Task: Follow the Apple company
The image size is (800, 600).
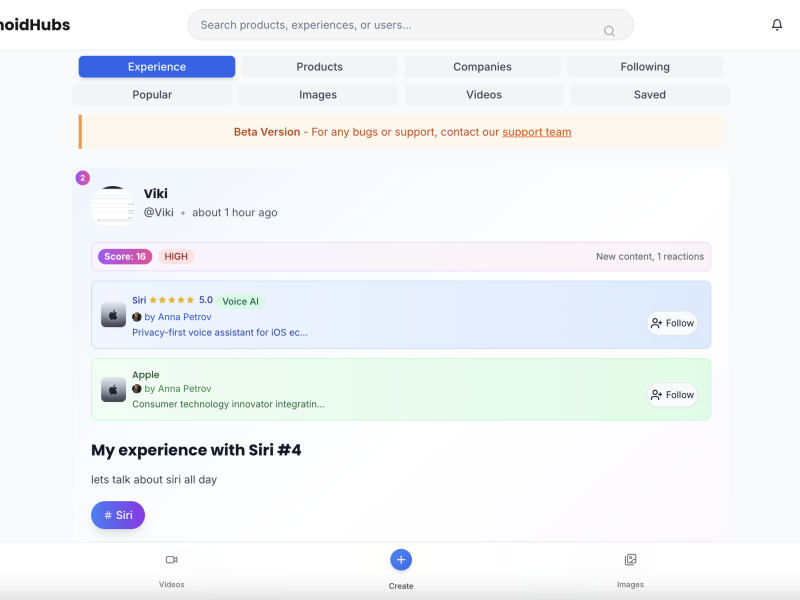Action: [672, 395]
